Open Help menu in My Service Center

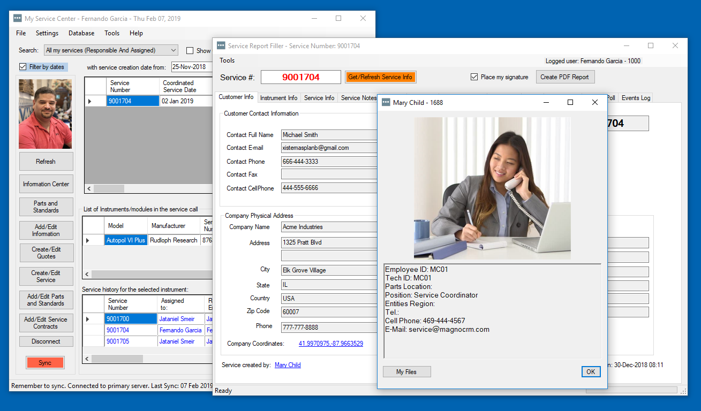click(136, 33)
